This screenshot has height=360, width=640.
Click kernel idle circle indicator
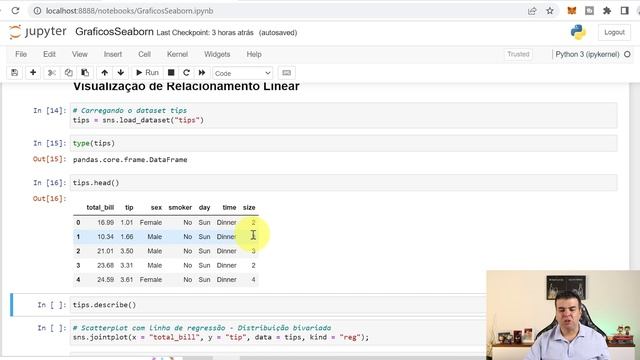pyautogui.click(x=627, y=54)
